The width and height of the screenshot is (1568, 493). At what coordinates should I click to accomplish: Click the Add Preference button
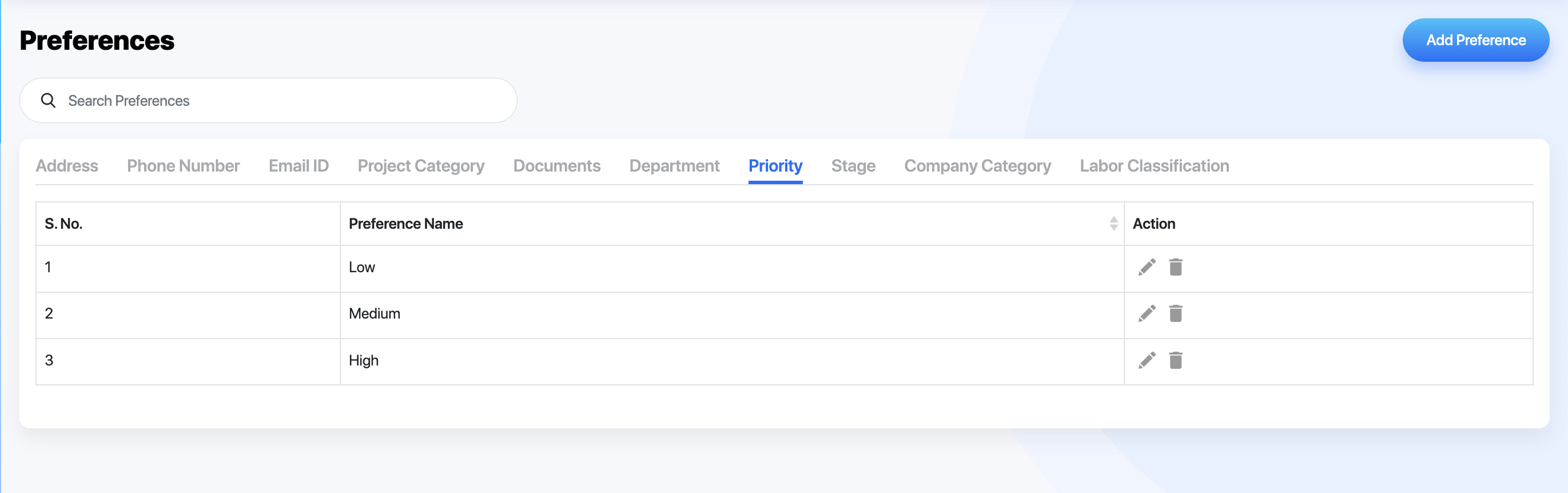[1475, 40]
